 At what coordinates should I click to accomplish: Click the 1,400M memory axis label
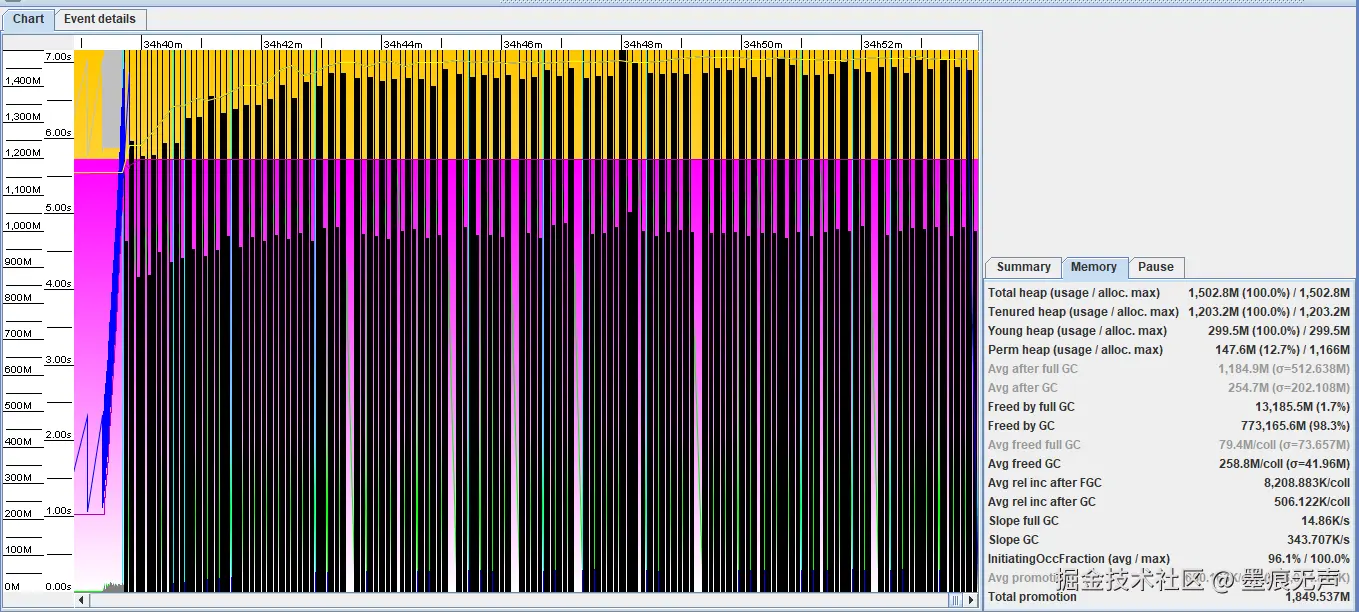[23, 80]
